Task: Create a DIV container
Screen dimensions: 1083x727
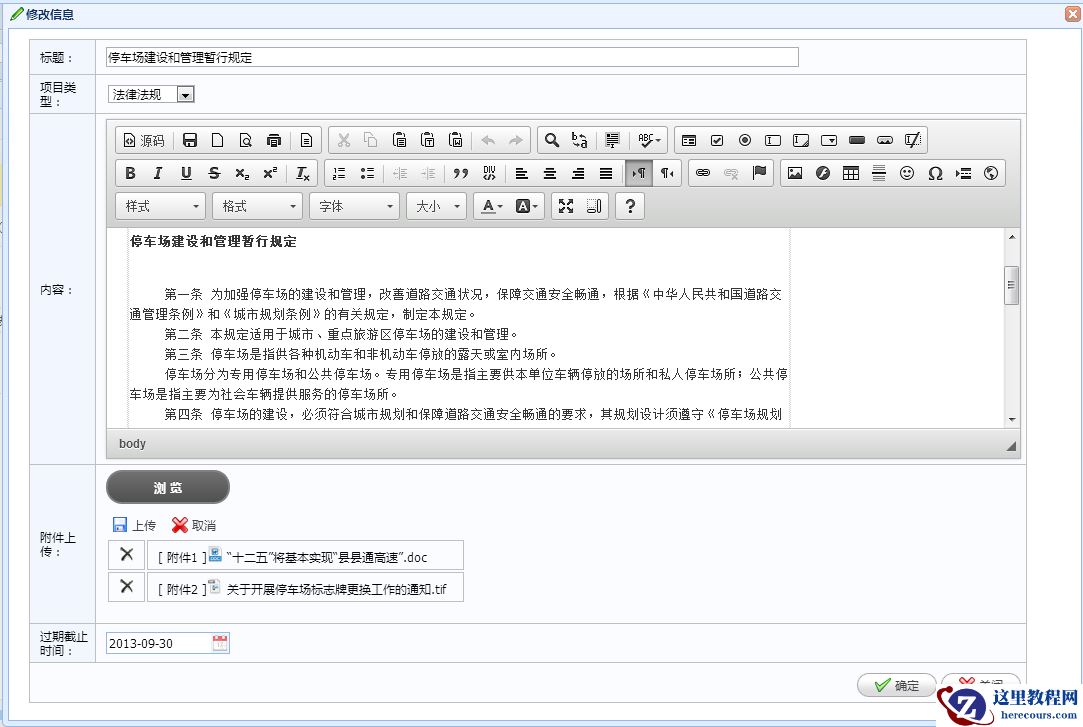Action: click(489, 173)
